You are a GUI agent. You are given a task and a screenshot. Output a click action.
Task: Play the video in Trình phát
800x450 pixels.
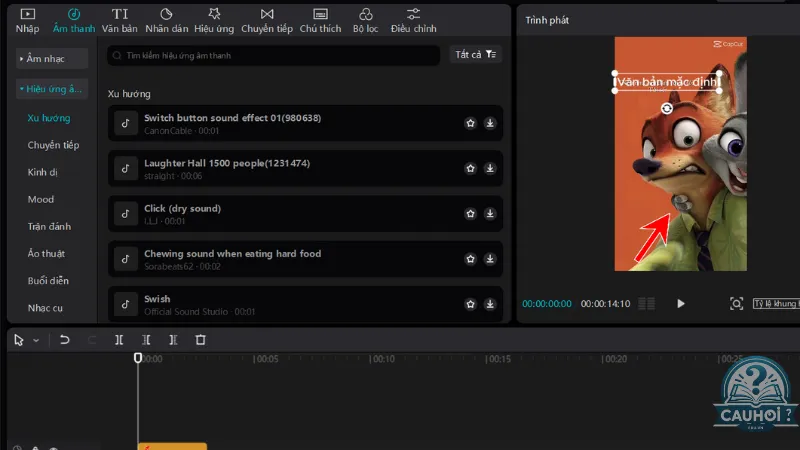click(x=681, y=304)
